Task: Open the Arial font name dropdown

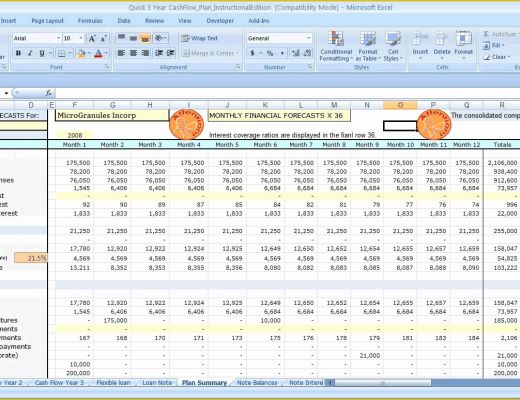Action: point(59,38)
